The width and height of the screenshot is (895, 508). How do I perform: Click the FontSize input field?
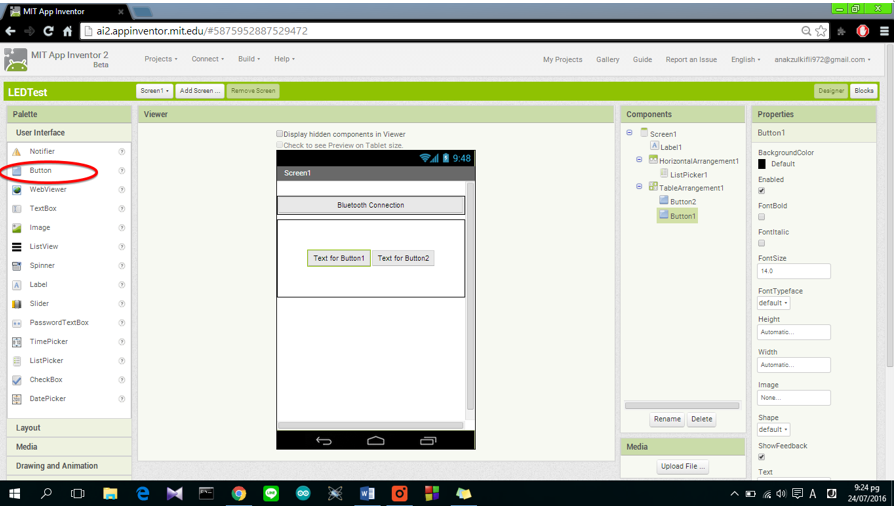click(x=794, y=271)
